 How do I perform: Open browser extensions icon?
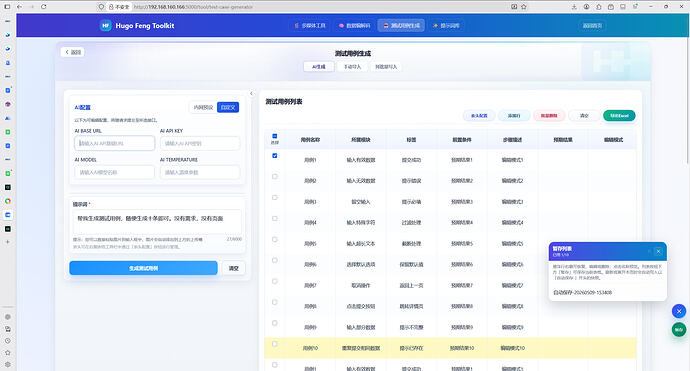click(x=599, y=7)
